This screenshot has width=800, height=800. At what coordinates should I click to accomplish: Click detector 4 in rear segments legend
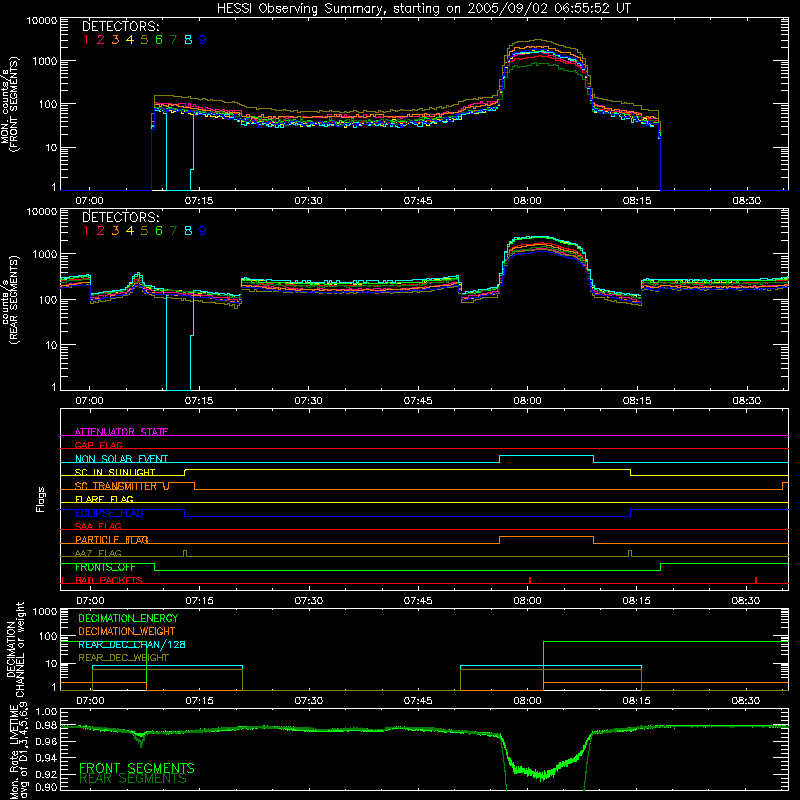tap(130, 231)
